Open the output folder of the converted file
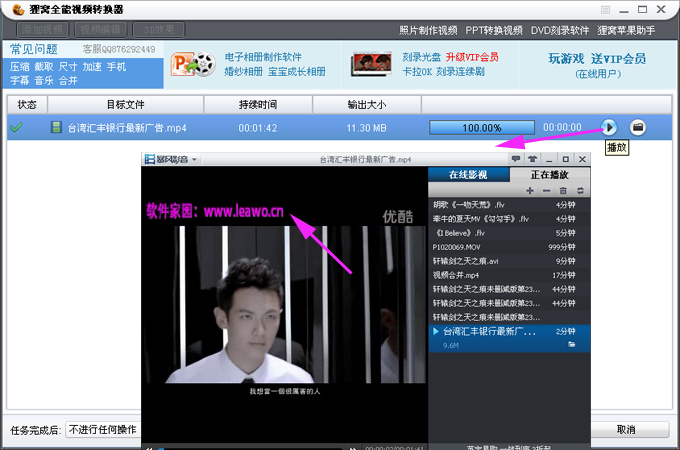This screenshot has width=680, height=450. pyautogui.click(x=638, y=127)
